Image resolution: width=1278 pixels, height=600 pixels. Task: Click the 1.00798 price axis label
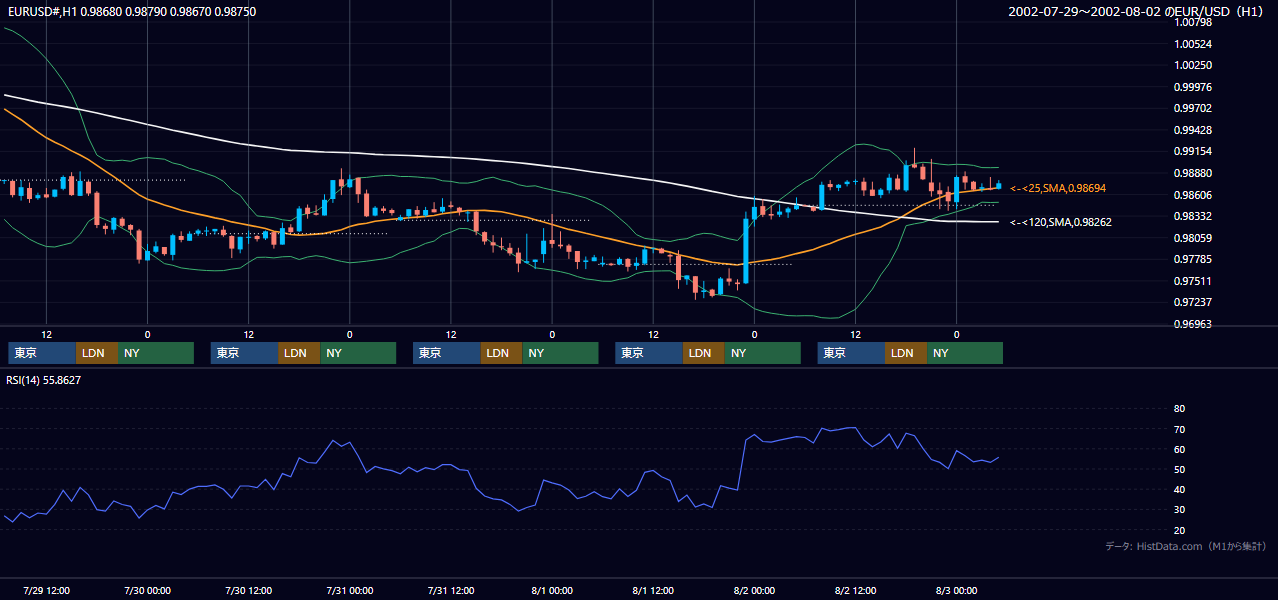tap(1194, 22)
